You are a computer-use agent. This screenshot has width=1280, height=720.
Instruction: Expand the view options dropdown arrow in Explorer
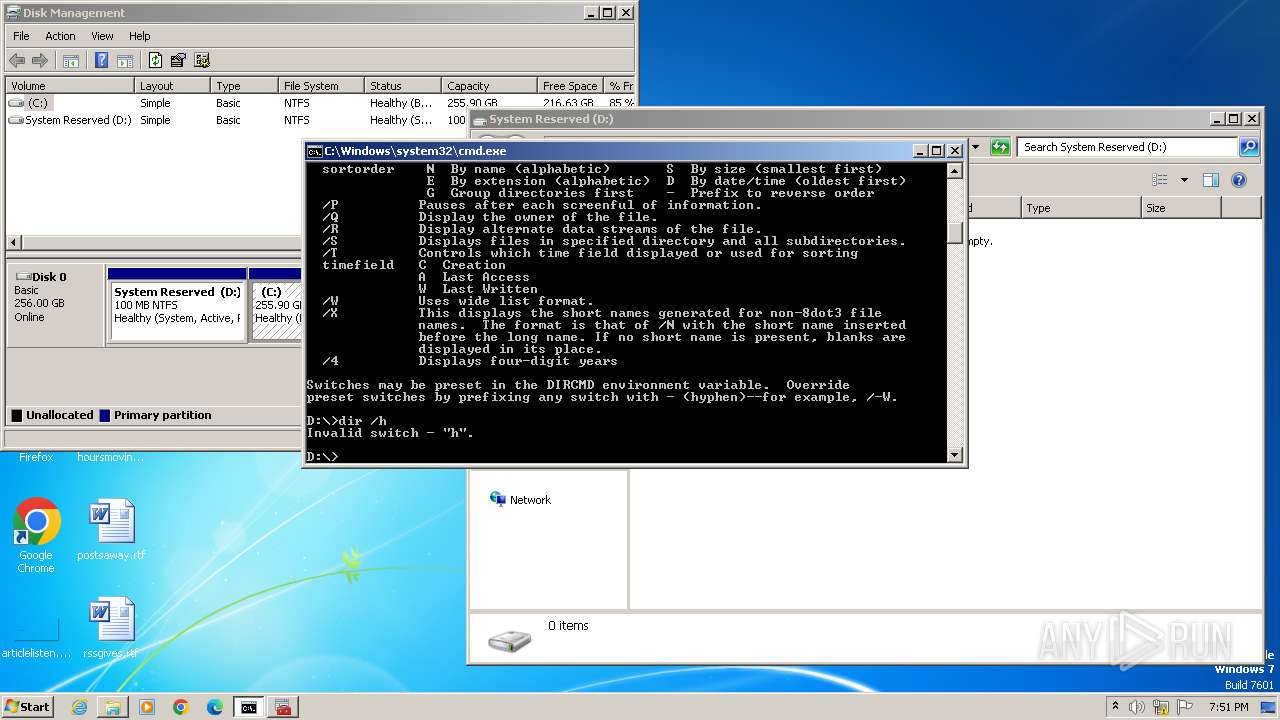1184,180
